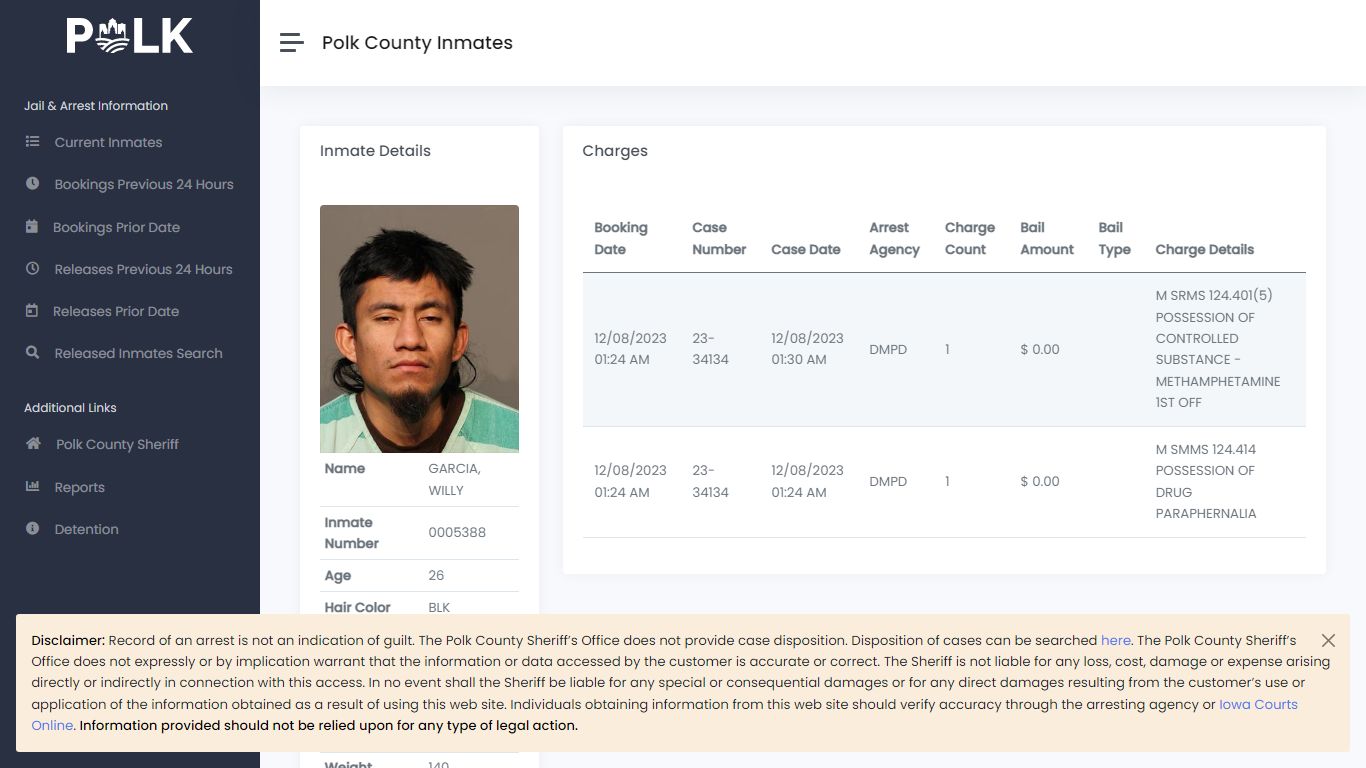Click inmate number 0005388

click(457, 532)
